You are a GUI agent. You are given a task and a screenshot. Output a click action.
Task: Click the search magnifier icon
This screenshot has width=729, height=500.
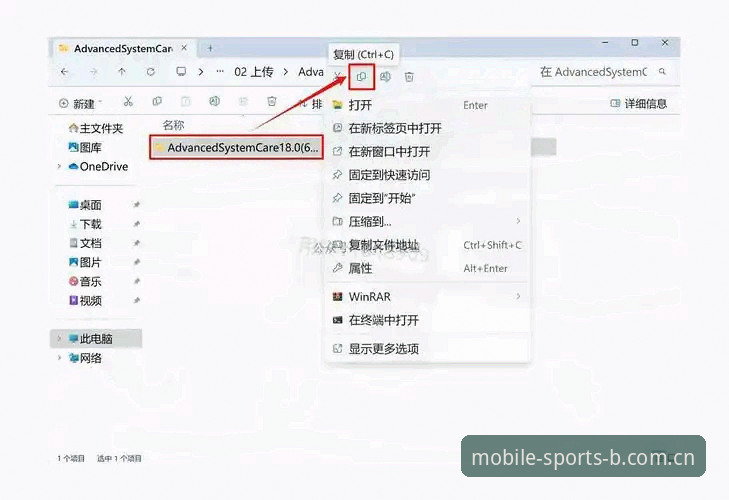tap(662, 72)
